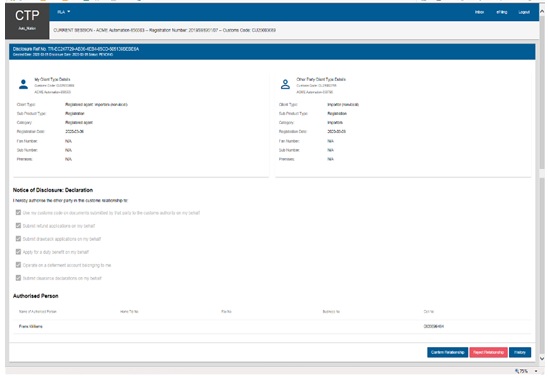Click the page scrollbar up arrow
The image size is (548, 378).
pos(542,12)
